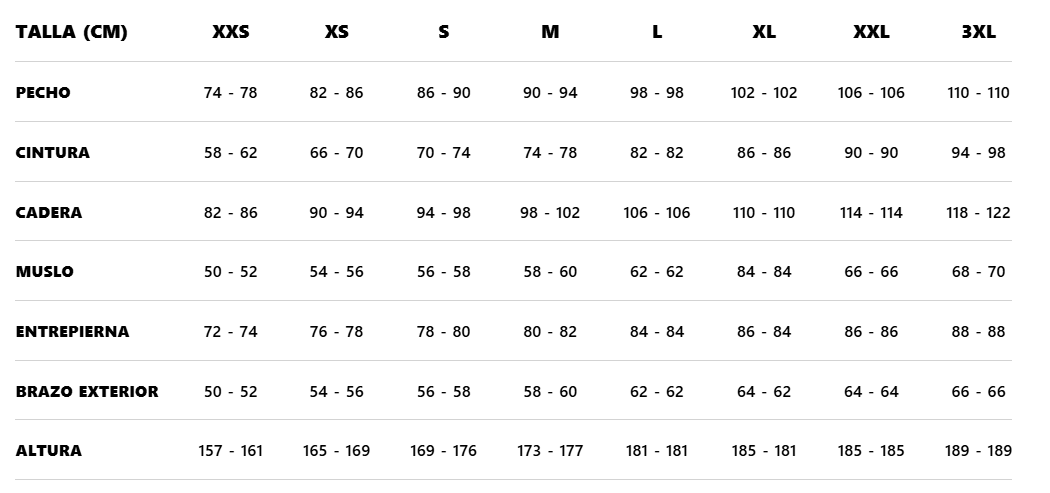Image resolution: width=1050 pixels, height=493 pixels.
Task: Click CINTURA value for size 3XL
Action: click(x=978, y=153)
